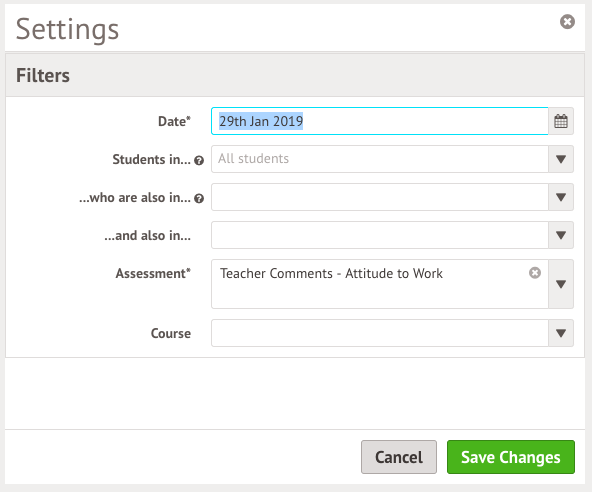Image resolution: width=592 pixels, height=492 pixels.
Task: Click help icon beside '...who are also in...'
Action: 199,199
